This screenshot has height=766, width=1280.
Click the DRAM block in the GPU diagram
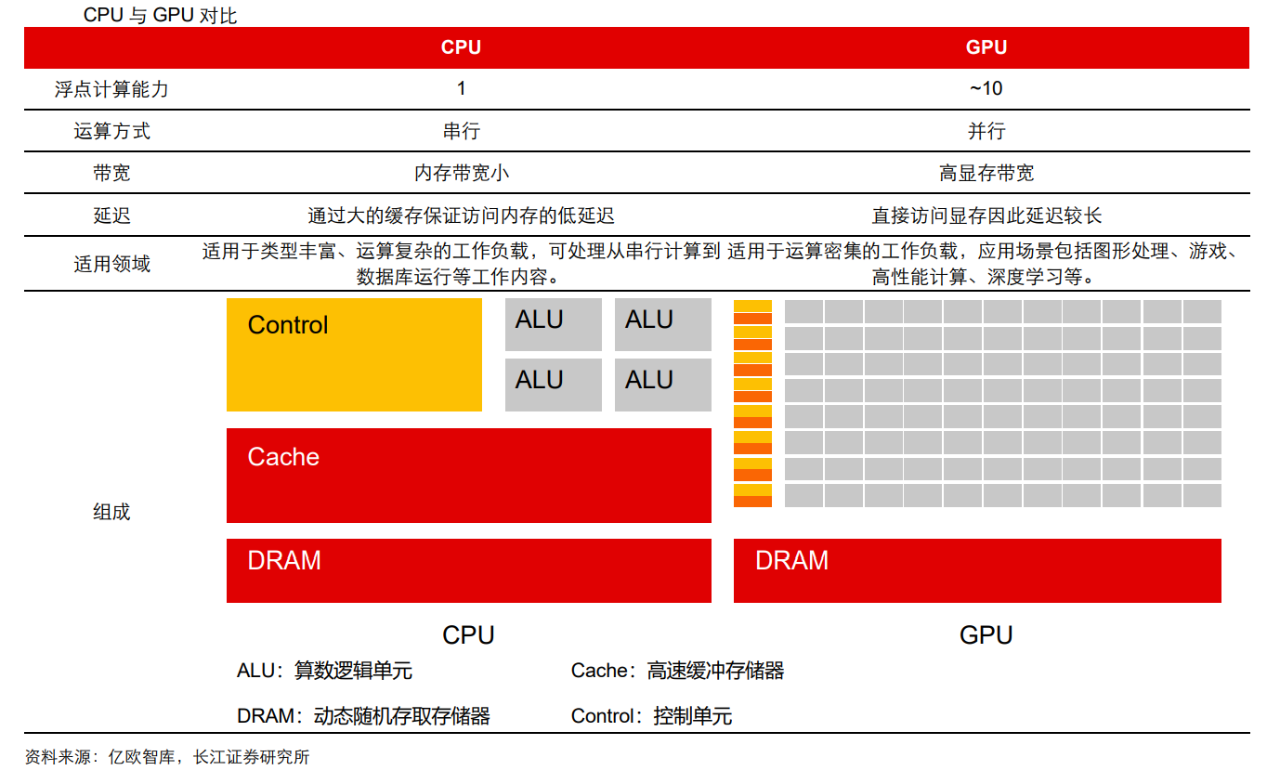977,571
